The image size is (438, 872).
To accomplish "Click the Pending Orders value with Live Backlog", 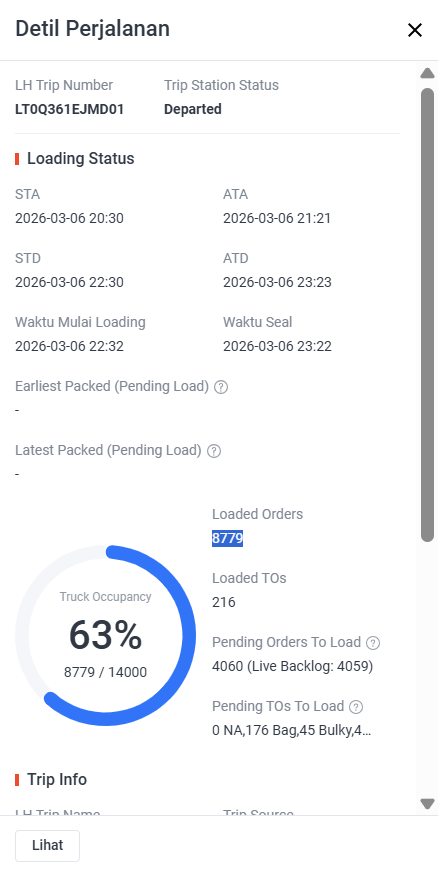I will tap(292, 666).
